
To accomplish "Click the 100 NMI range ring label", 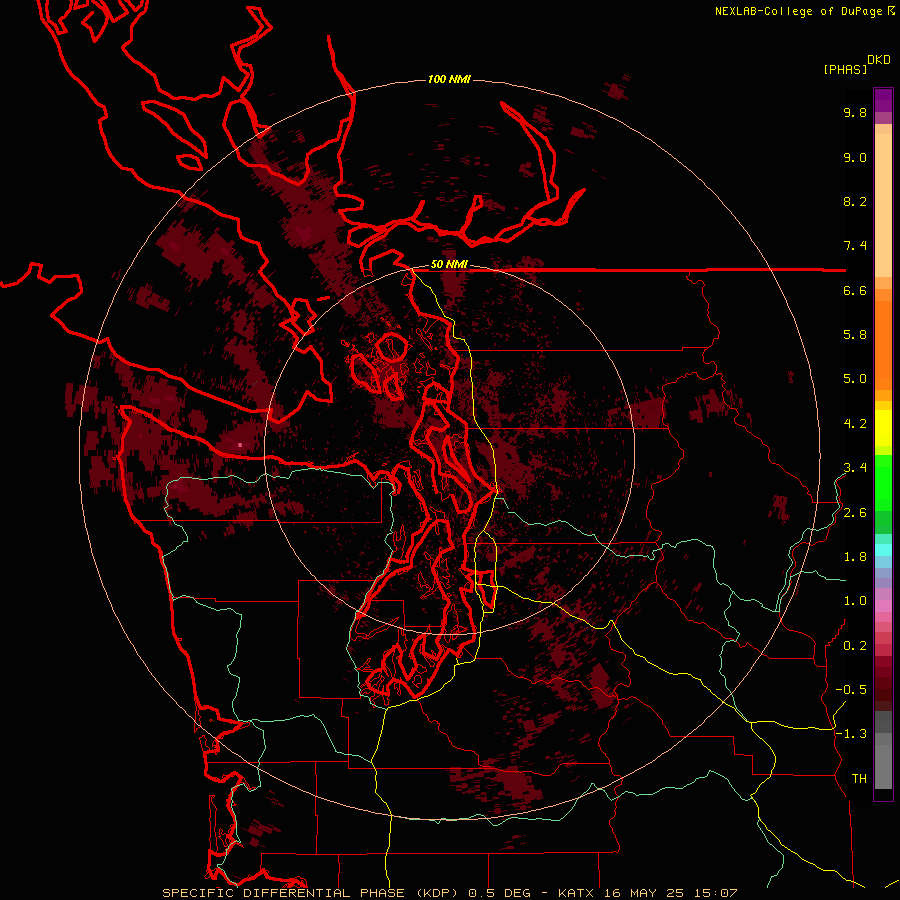I will pos(449,79).
